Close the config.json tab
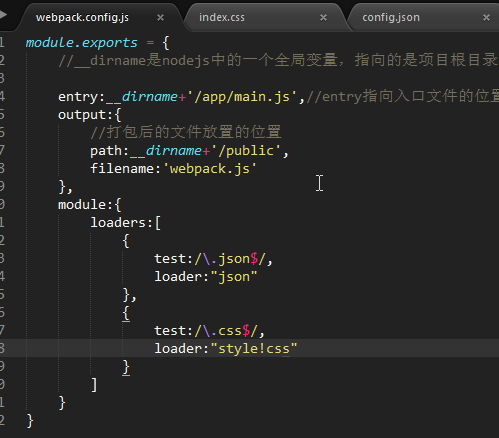 [486, 17]
